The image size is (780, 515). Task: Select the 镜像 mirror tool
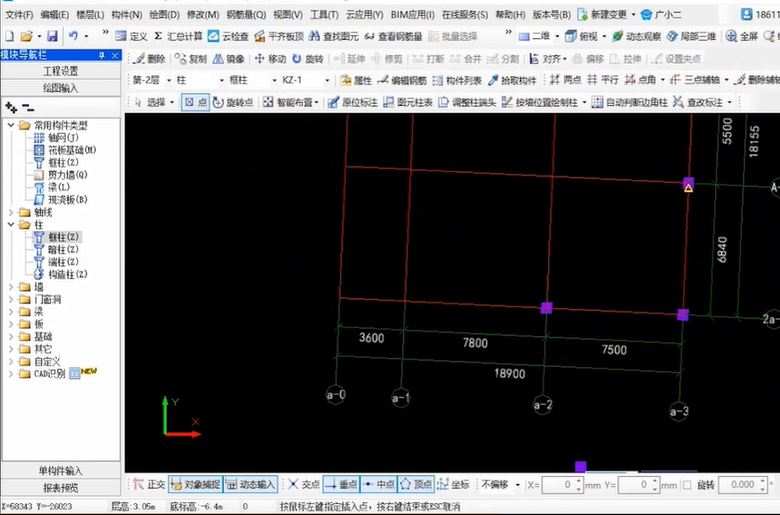(x=229, y=59)
